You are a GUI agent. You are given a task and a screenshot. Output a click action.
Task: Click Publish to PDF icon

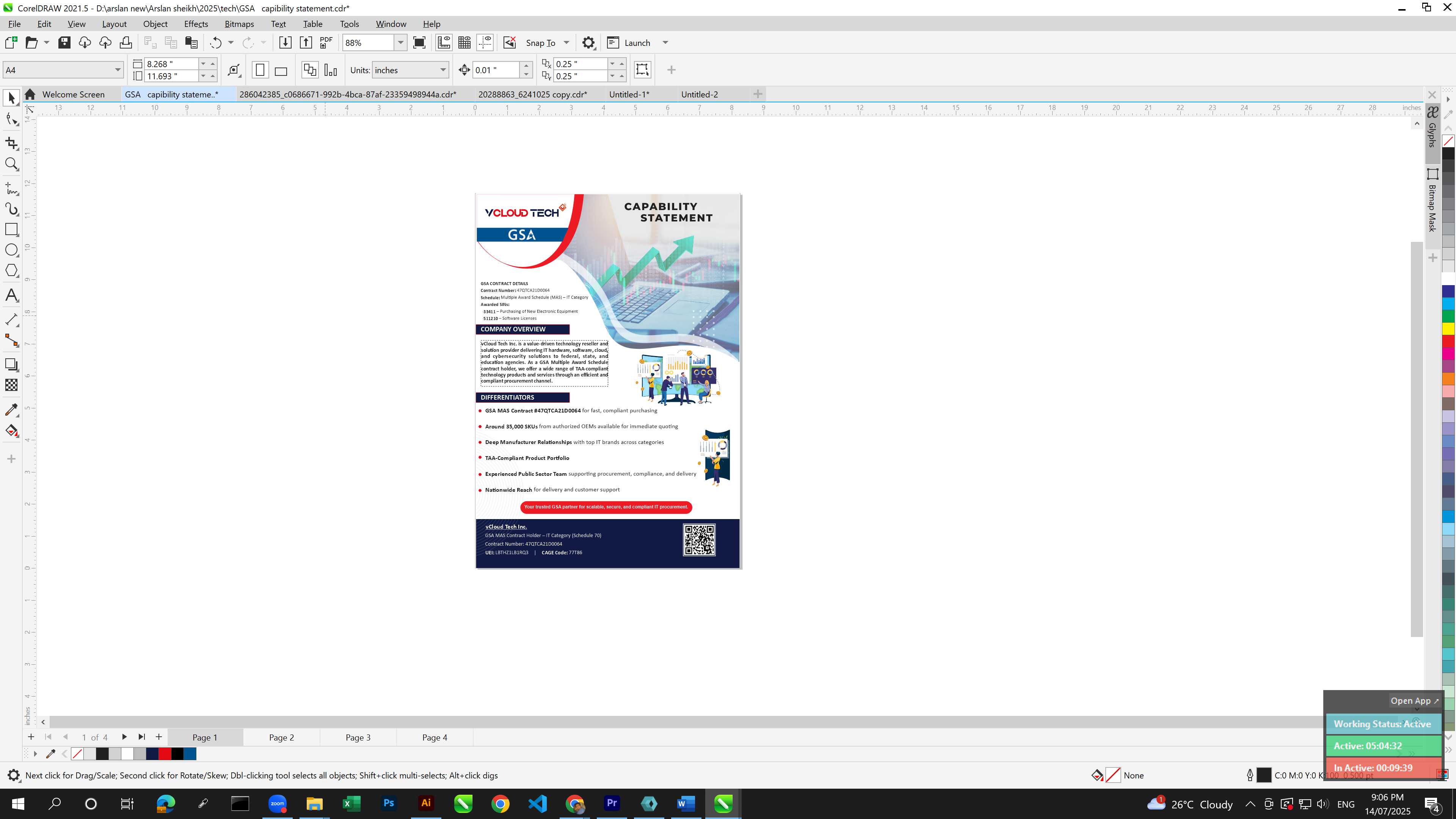pos(326,42)
